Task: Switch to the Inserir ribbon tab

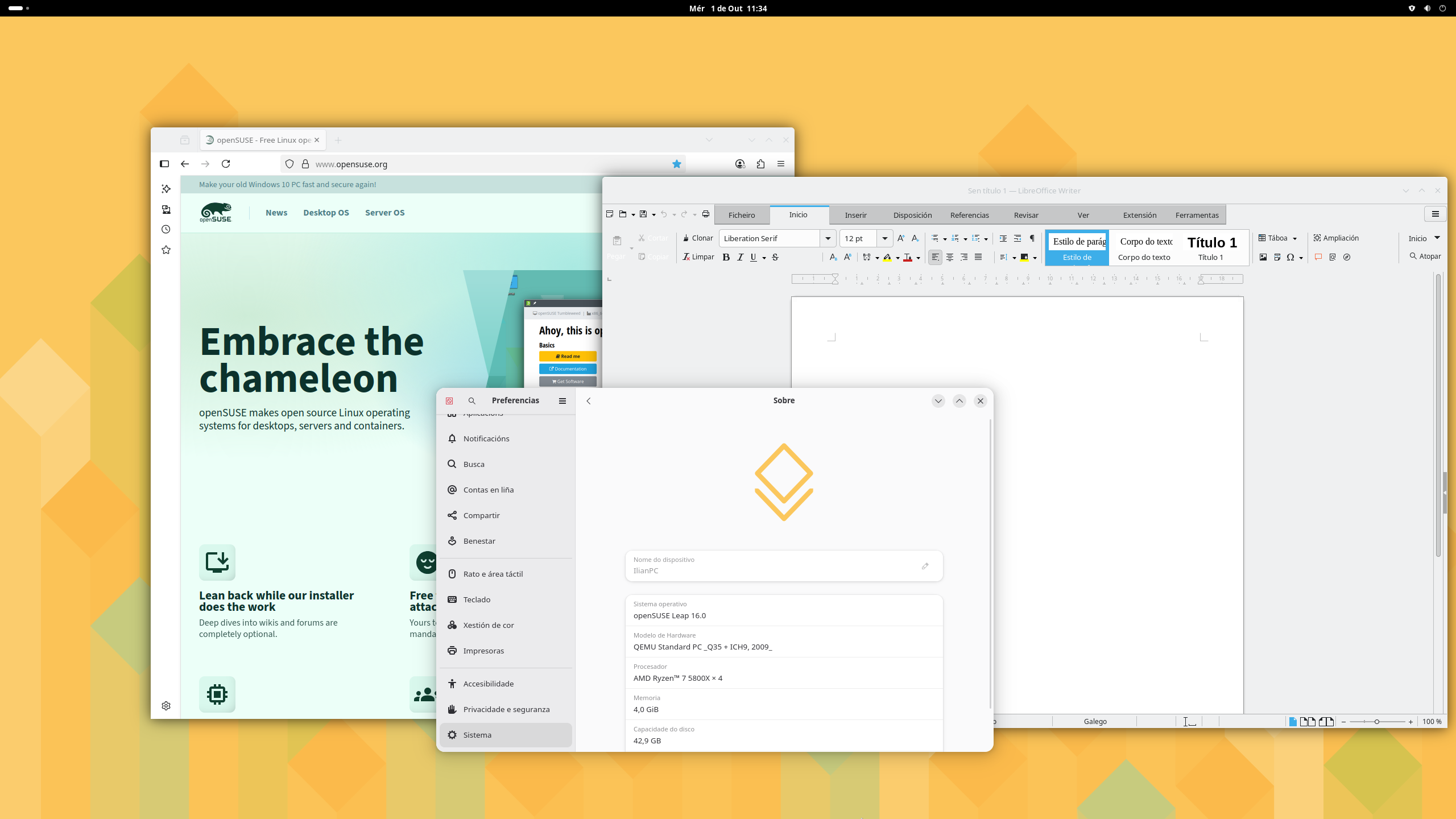Action: click(x=855, y=215)
